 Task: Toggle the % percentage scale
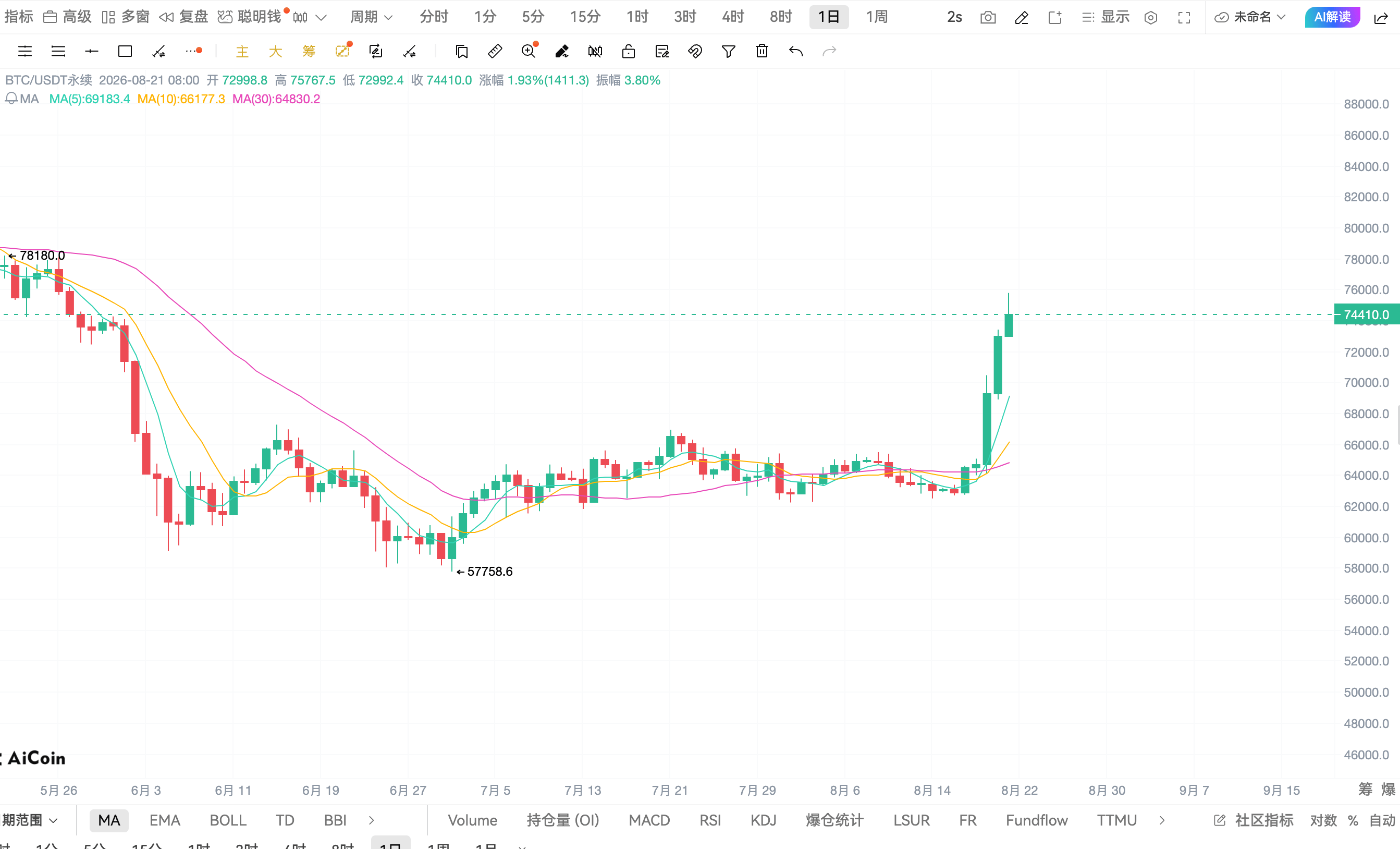coord(1353,820)
